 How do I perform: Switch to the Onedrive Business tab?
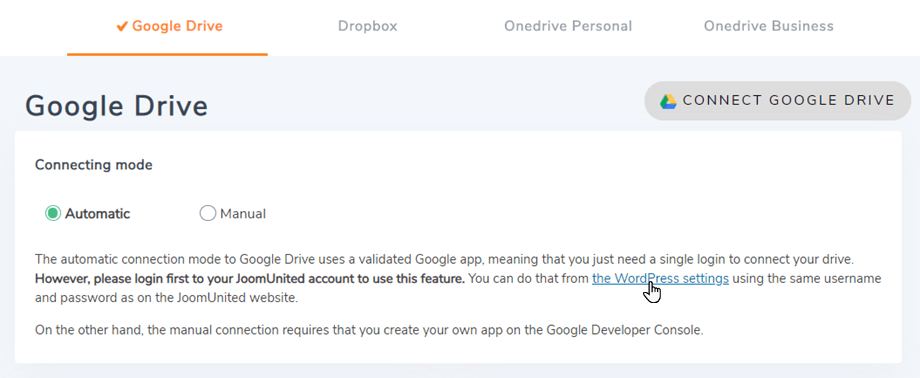(769, 26)
